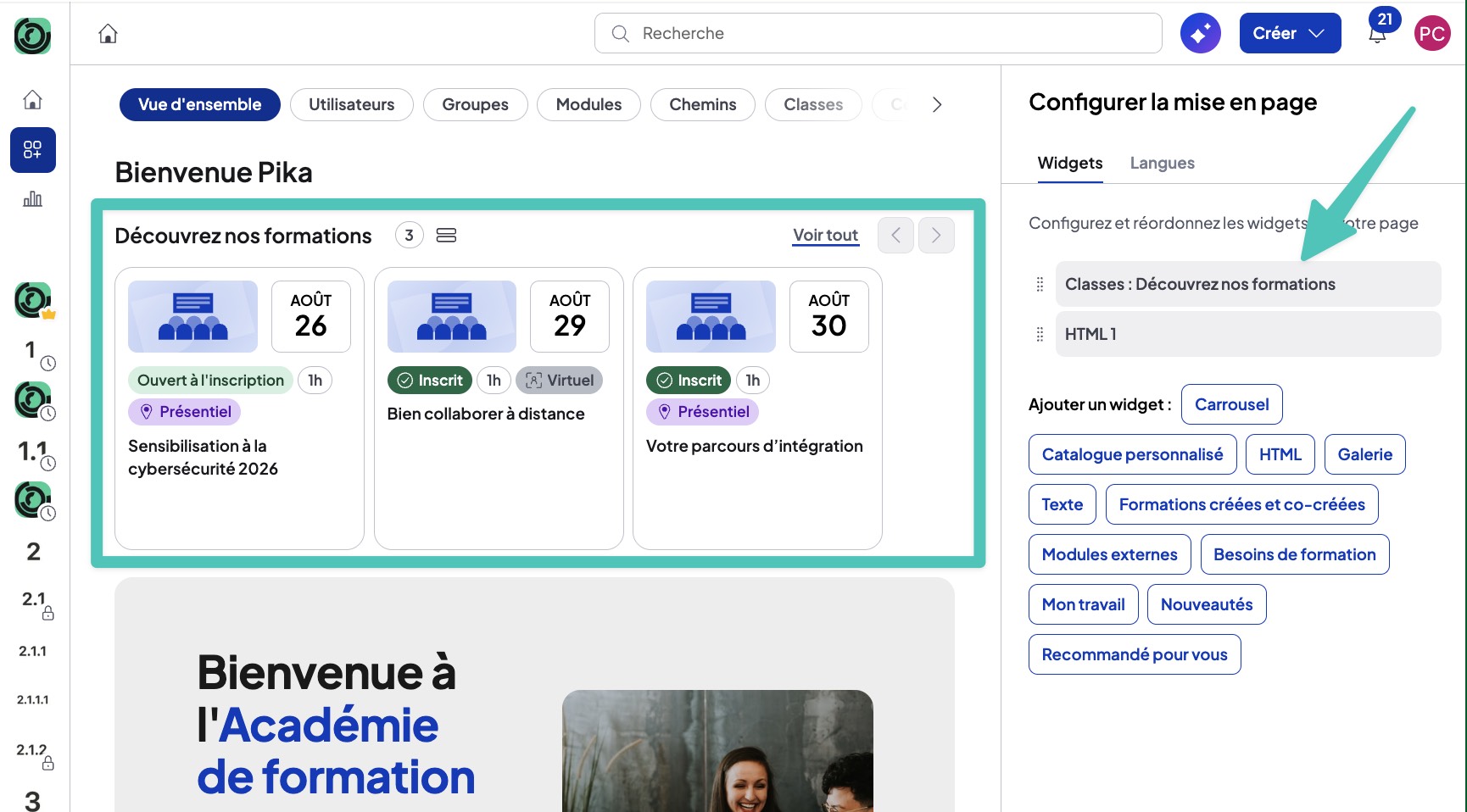Screen dimensions: 1467x812
Task: Add a Modules externes widget
Action: click(x=1110, y=555)
